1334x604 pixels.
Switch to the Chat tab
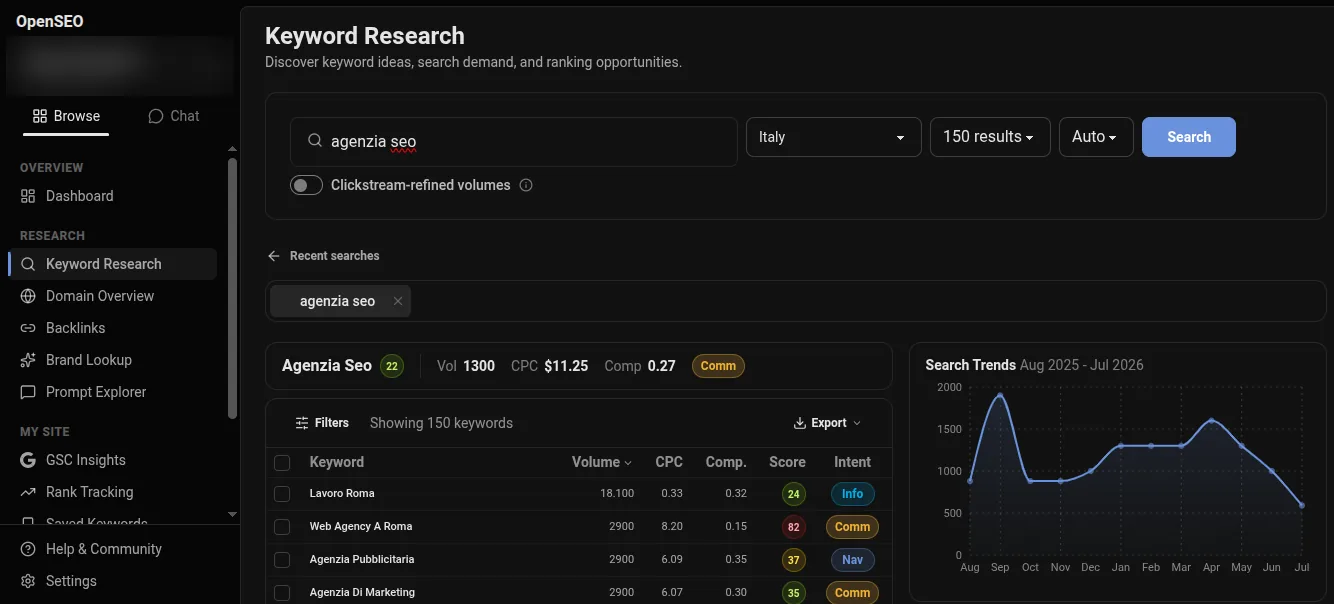click(174, 116)
